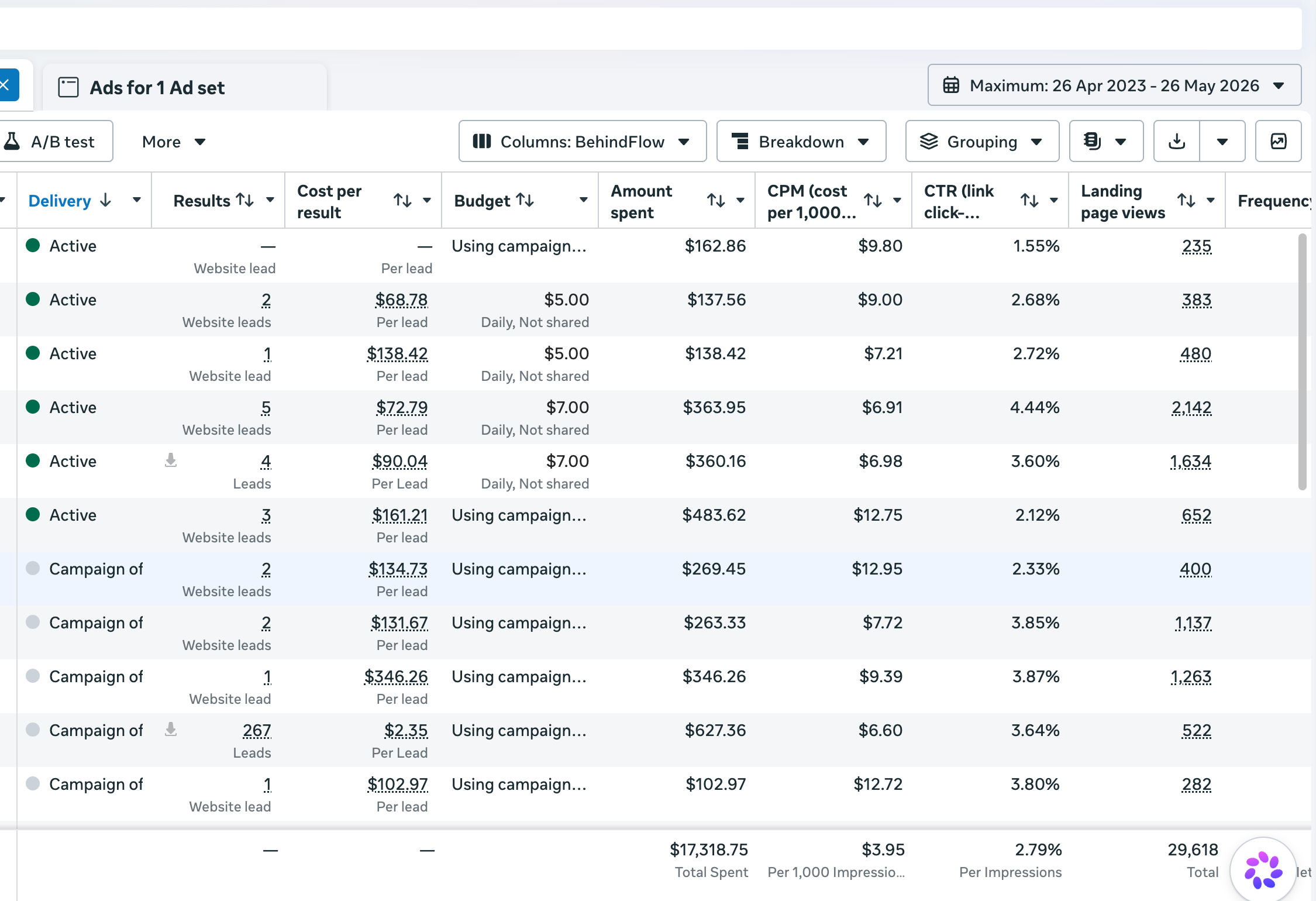Sort by Results column arrows
Screen dimensions: 1316x901
click(x=245, y=201)
